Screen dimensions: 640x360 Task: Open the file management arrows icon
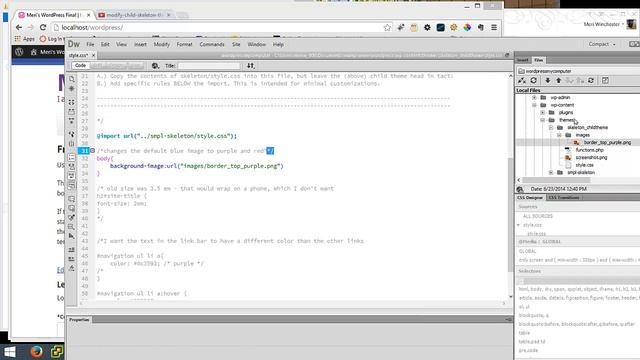(x=251, y=66)
